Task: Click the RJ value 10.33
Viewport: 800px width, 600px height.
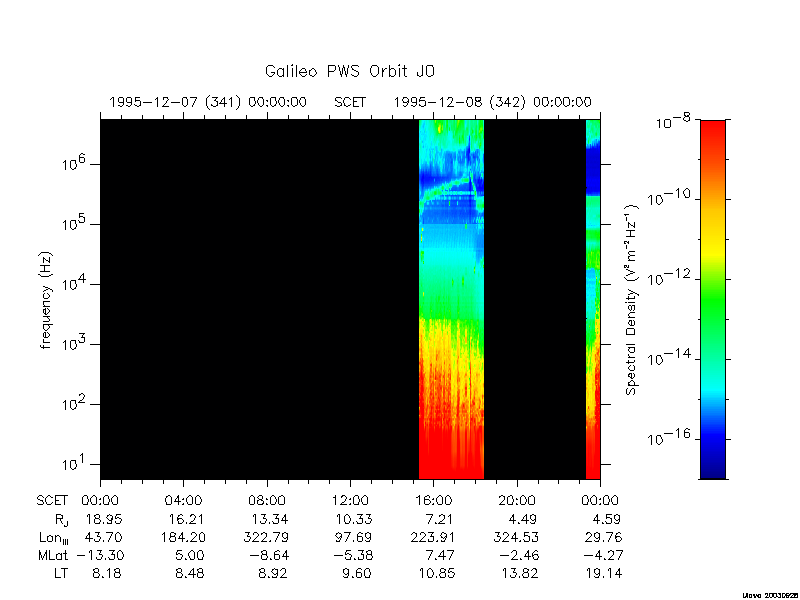Action: click(x=354, y=519)
